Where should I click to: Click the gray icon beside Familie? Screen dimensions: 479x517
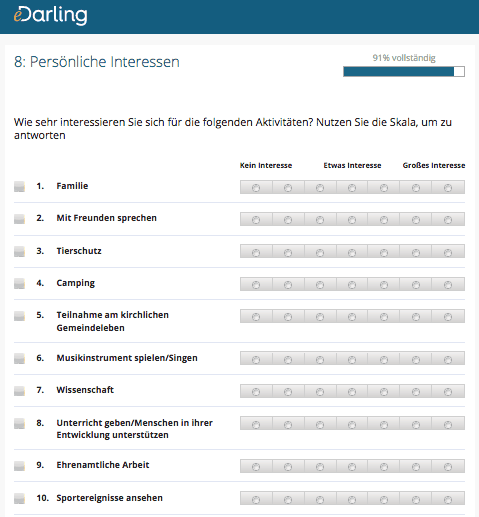coord(19,187)
